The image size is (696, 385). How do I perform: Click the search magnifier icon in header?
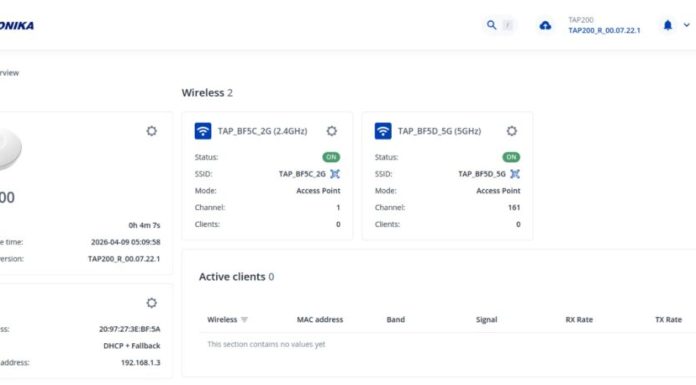(491, 25)
